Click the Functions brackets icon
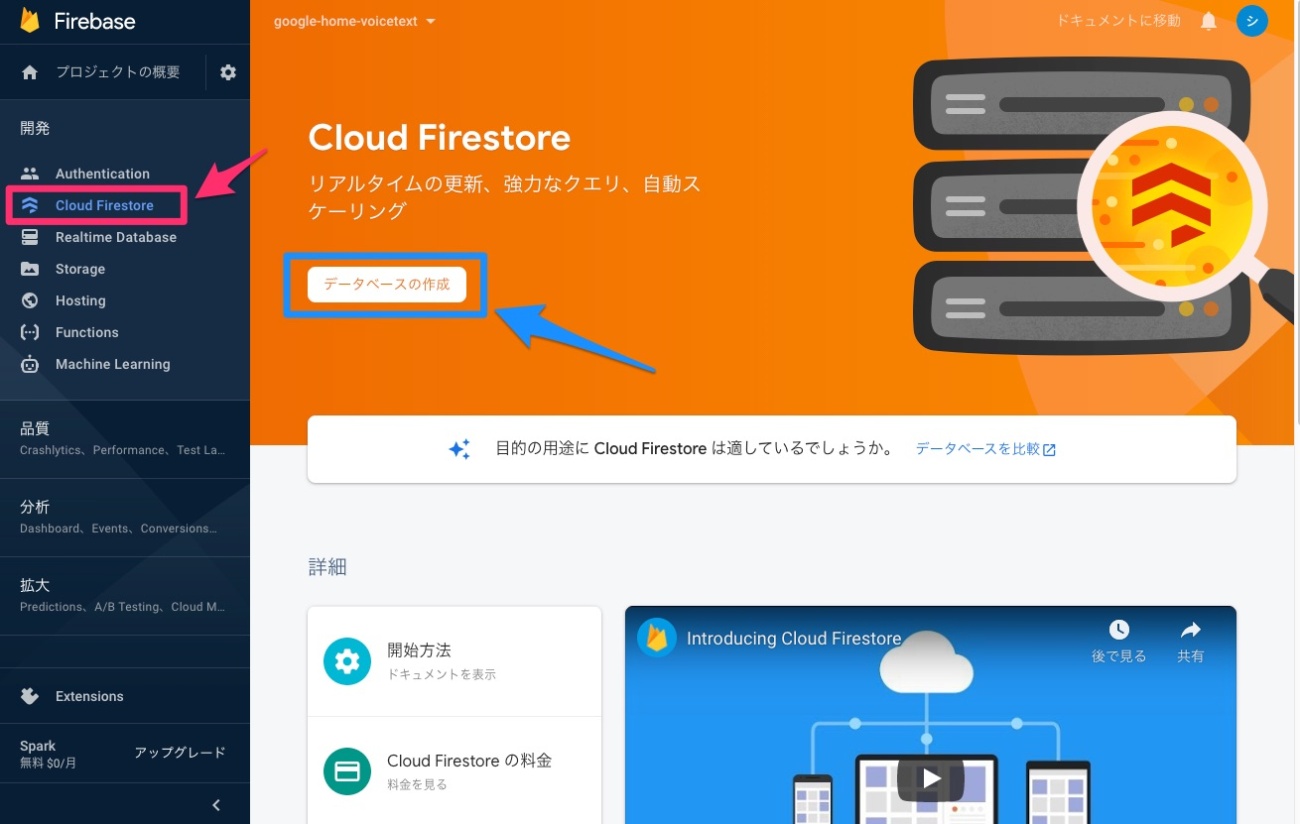The image size is (1300, 824). (30, 332)
